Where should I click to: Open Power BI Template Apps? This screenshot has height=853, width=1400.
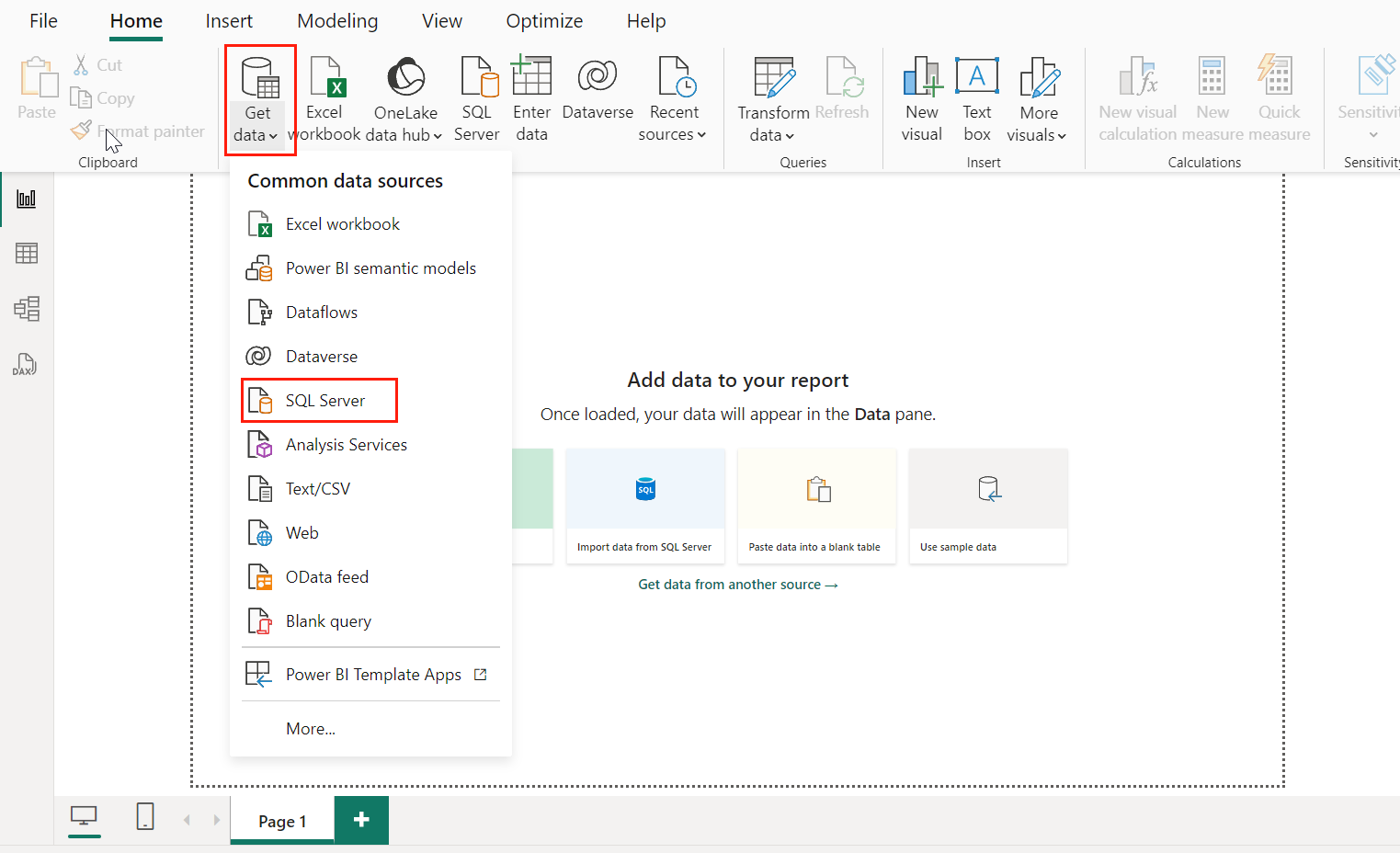coord(373,674)
